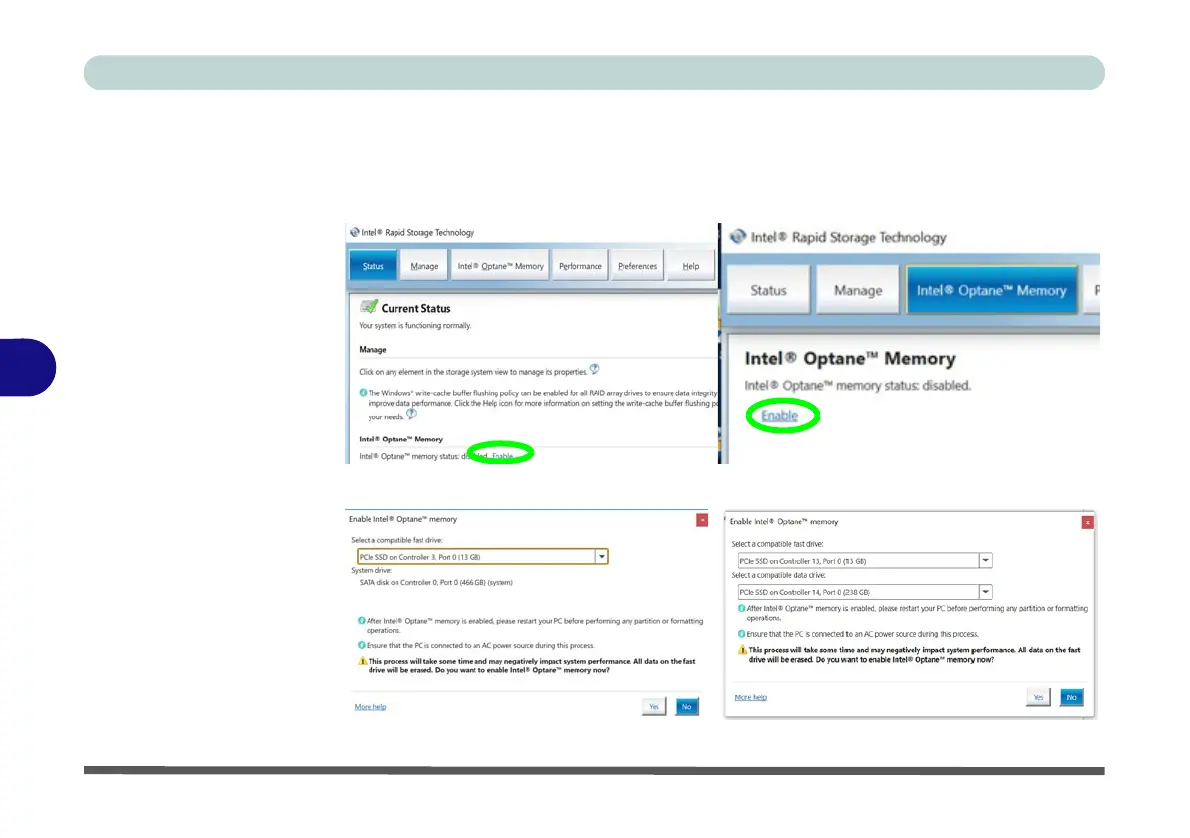Screen dimensions: 1190x838
Task: Close the left Enable Optane memory dialog
Action: 702,520
